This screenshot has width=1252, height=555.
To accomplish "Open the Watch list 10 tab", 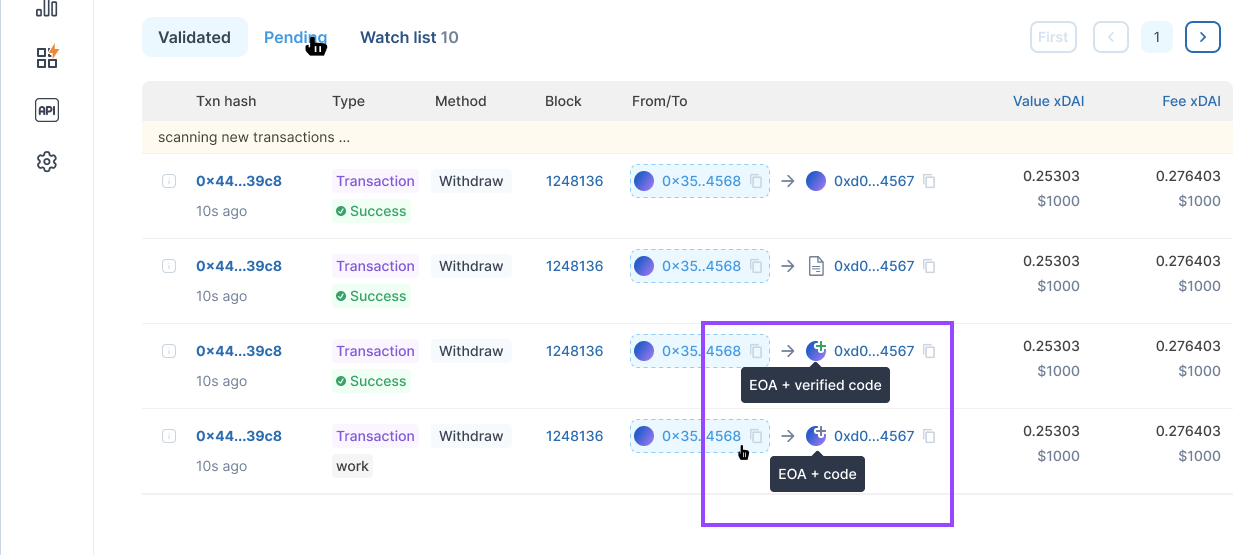I will (409, 37).
